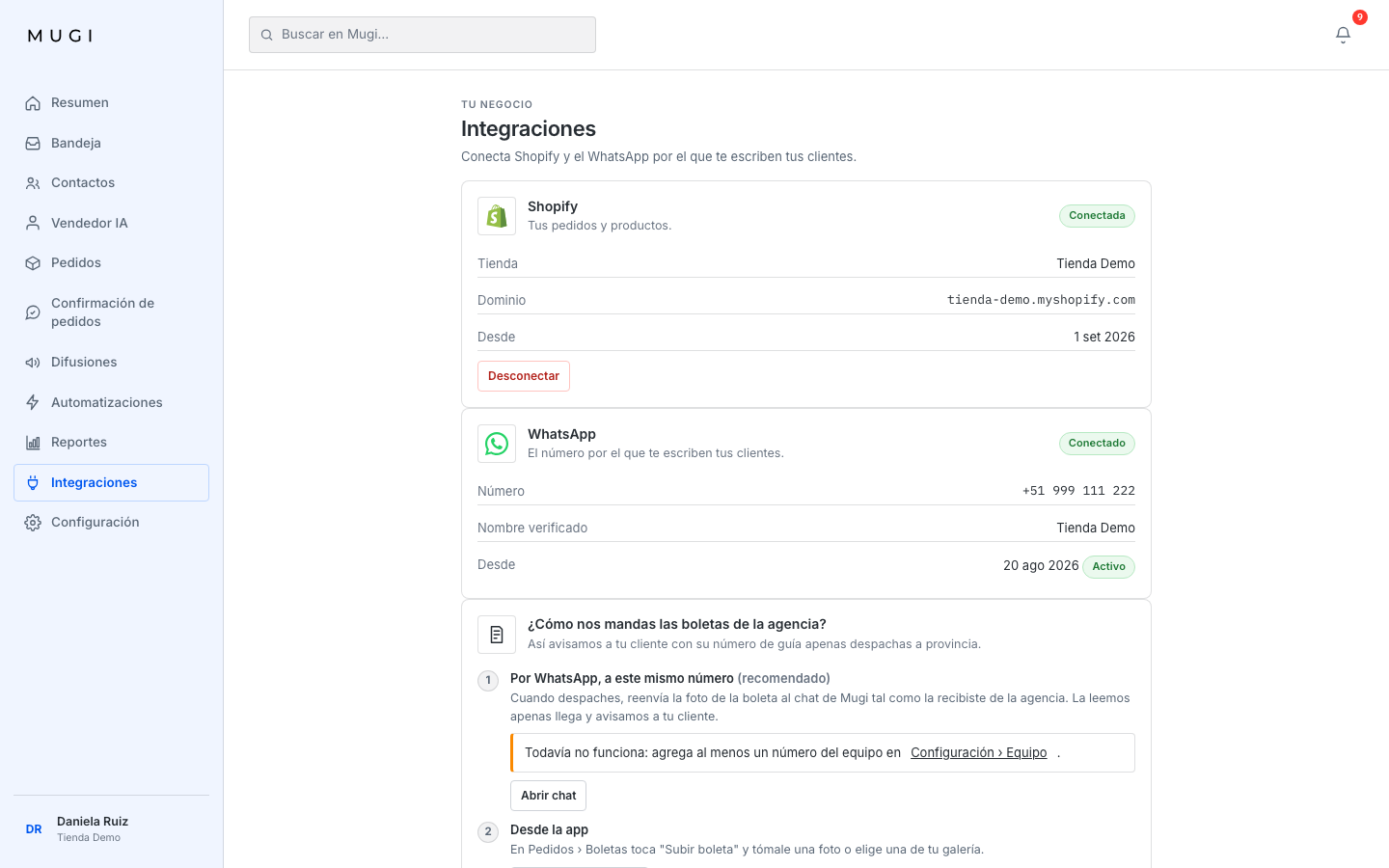Click the Shopify logo icon
The width and height of the screenshot is (1389, 868).
[x=497, y=216]
